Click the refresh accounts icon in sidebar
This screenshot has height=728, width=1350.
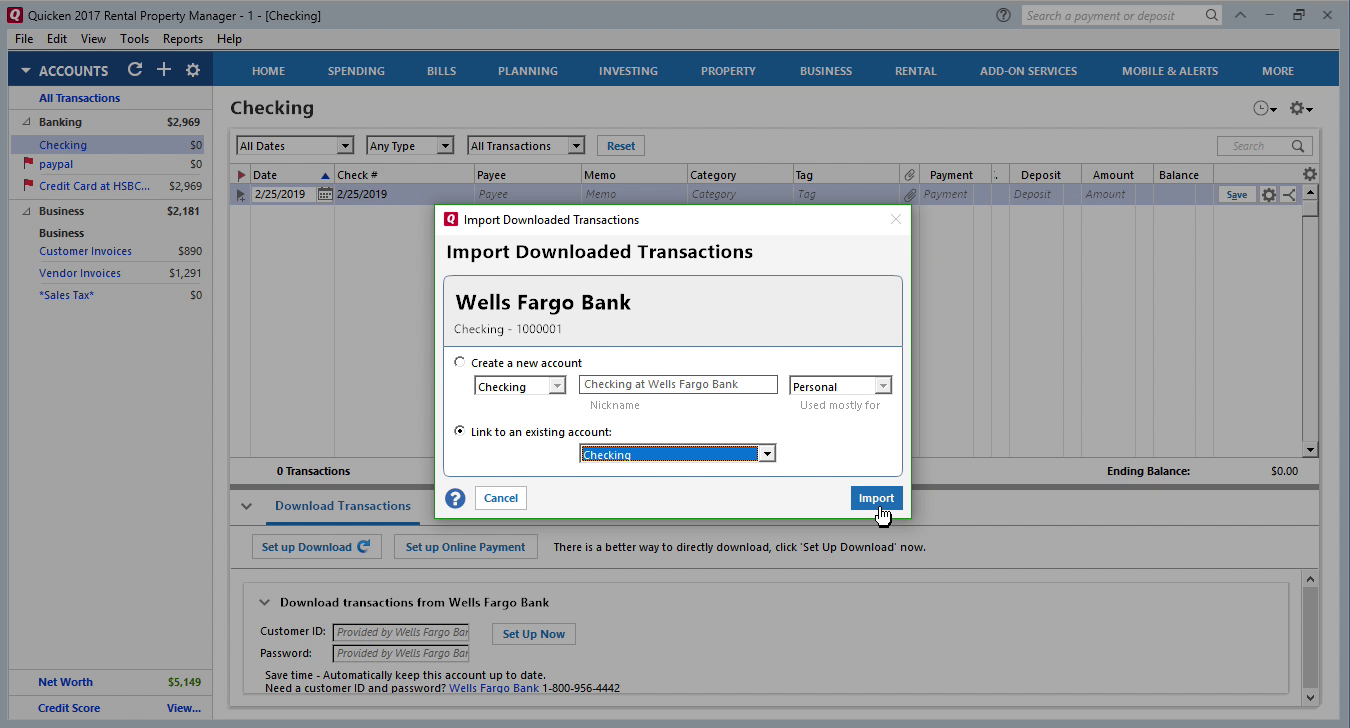tap(135, 70)
